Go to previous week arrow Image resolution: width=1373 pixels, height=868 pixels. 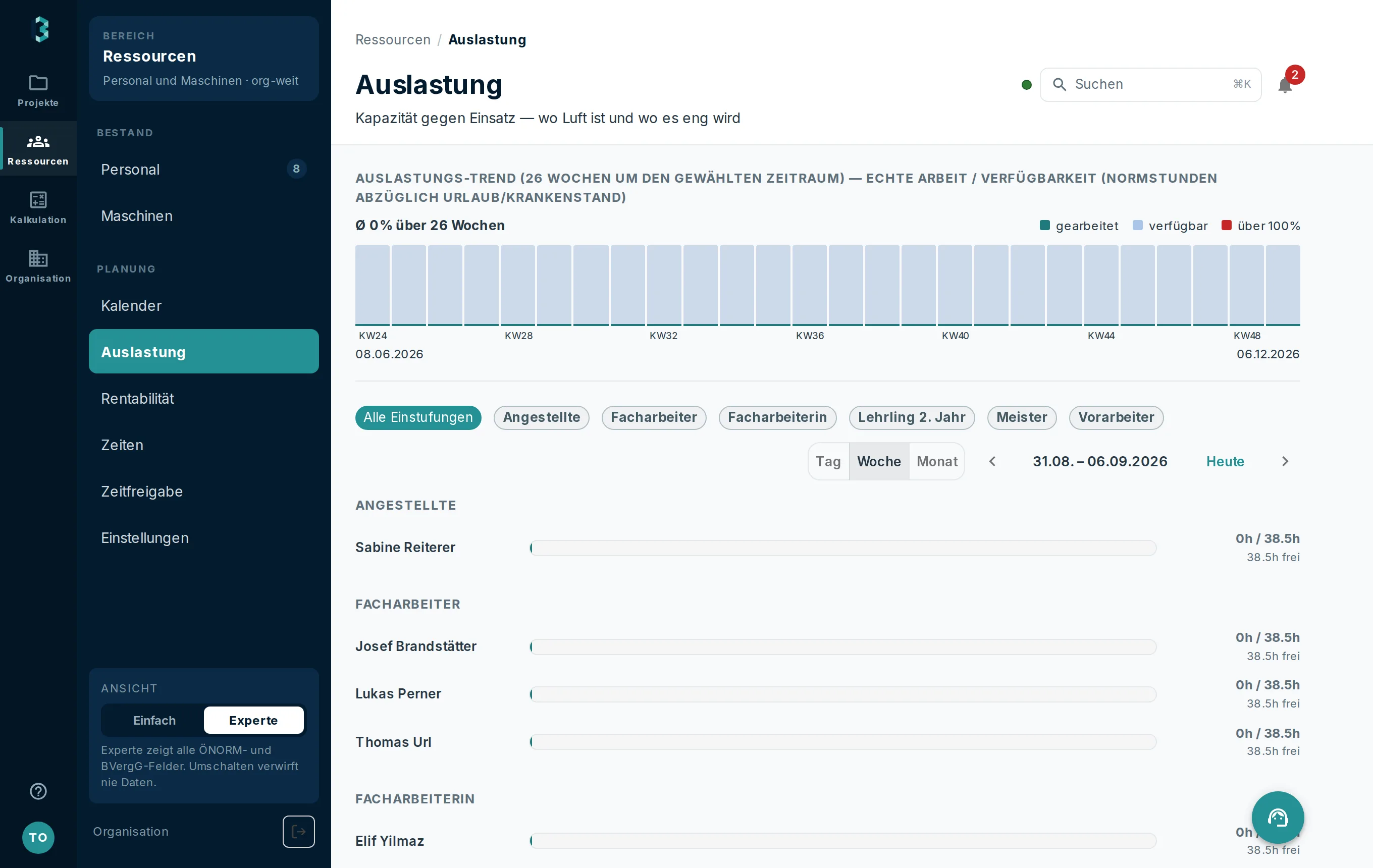pos(992,461)
